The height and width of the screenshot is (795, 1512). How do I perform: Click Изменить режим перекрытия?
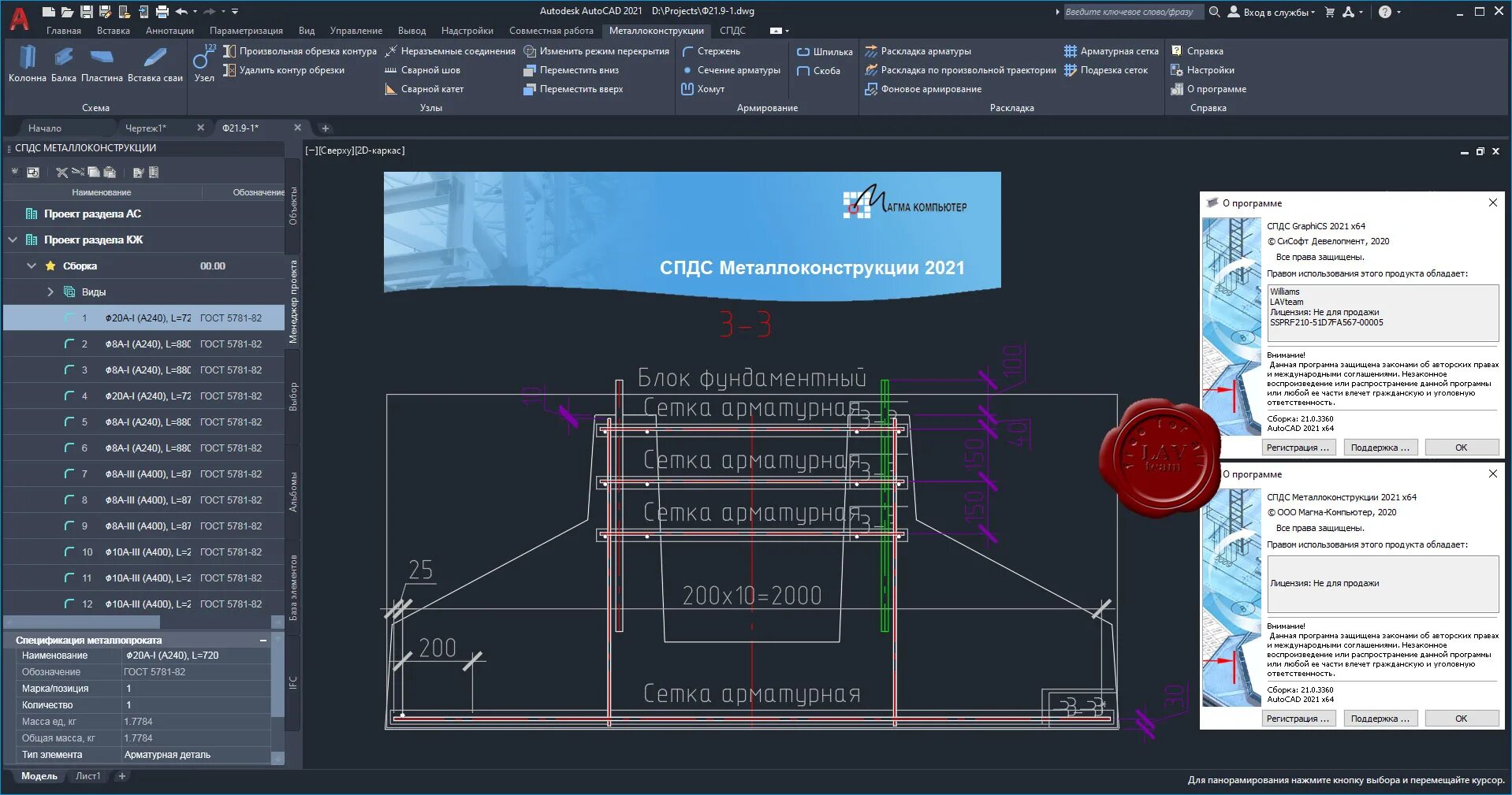point(596,51)
